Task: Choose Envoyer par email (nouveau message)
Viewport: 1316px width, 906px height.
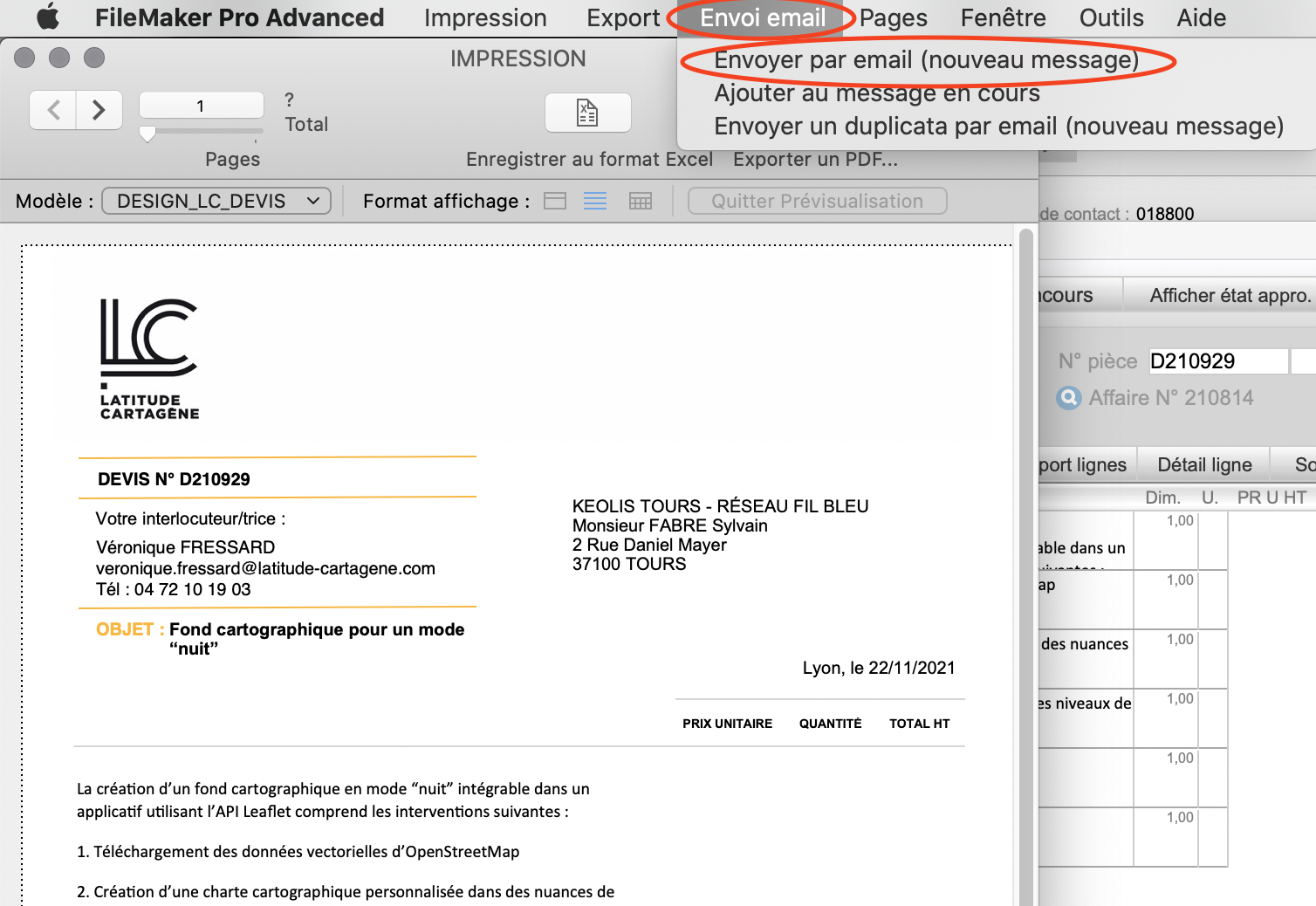Action: coord(926,60)
